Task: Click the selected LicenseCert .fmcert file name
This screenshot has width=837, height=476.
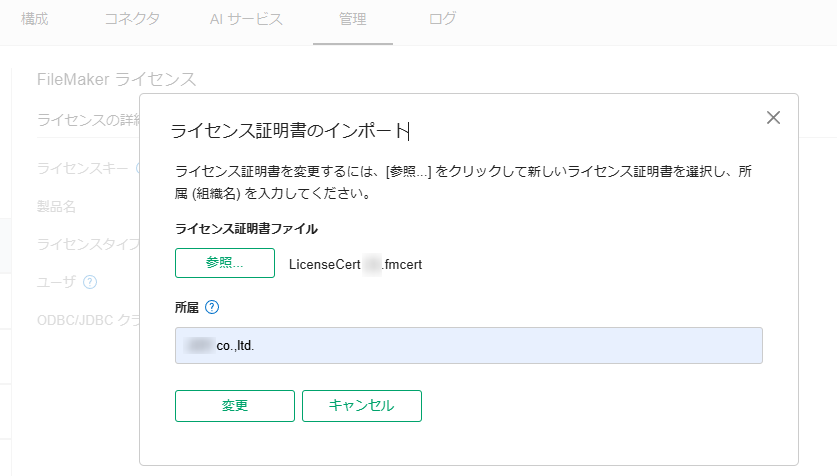Action: (x=355, y=264)
